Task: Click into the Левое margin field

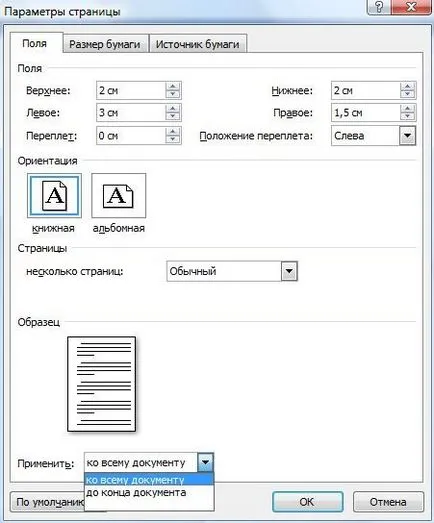Action: [x=131, y=113]
